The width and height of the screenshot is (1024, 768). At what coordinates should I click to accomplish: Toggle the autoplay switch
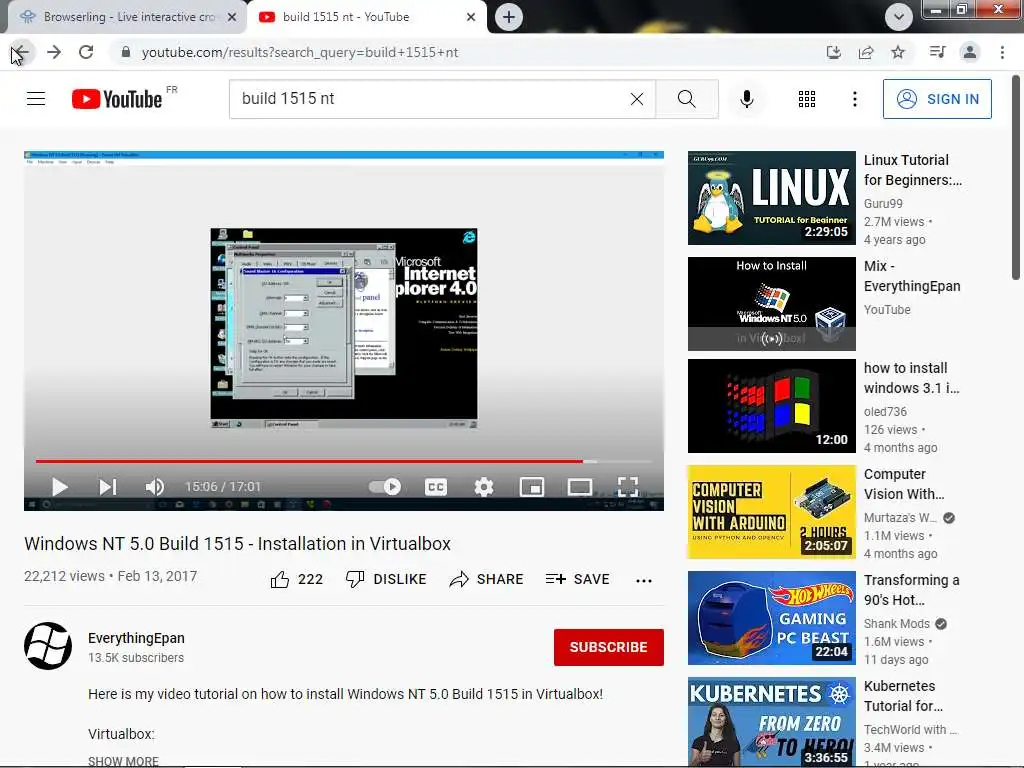click(x=385, y=487)
